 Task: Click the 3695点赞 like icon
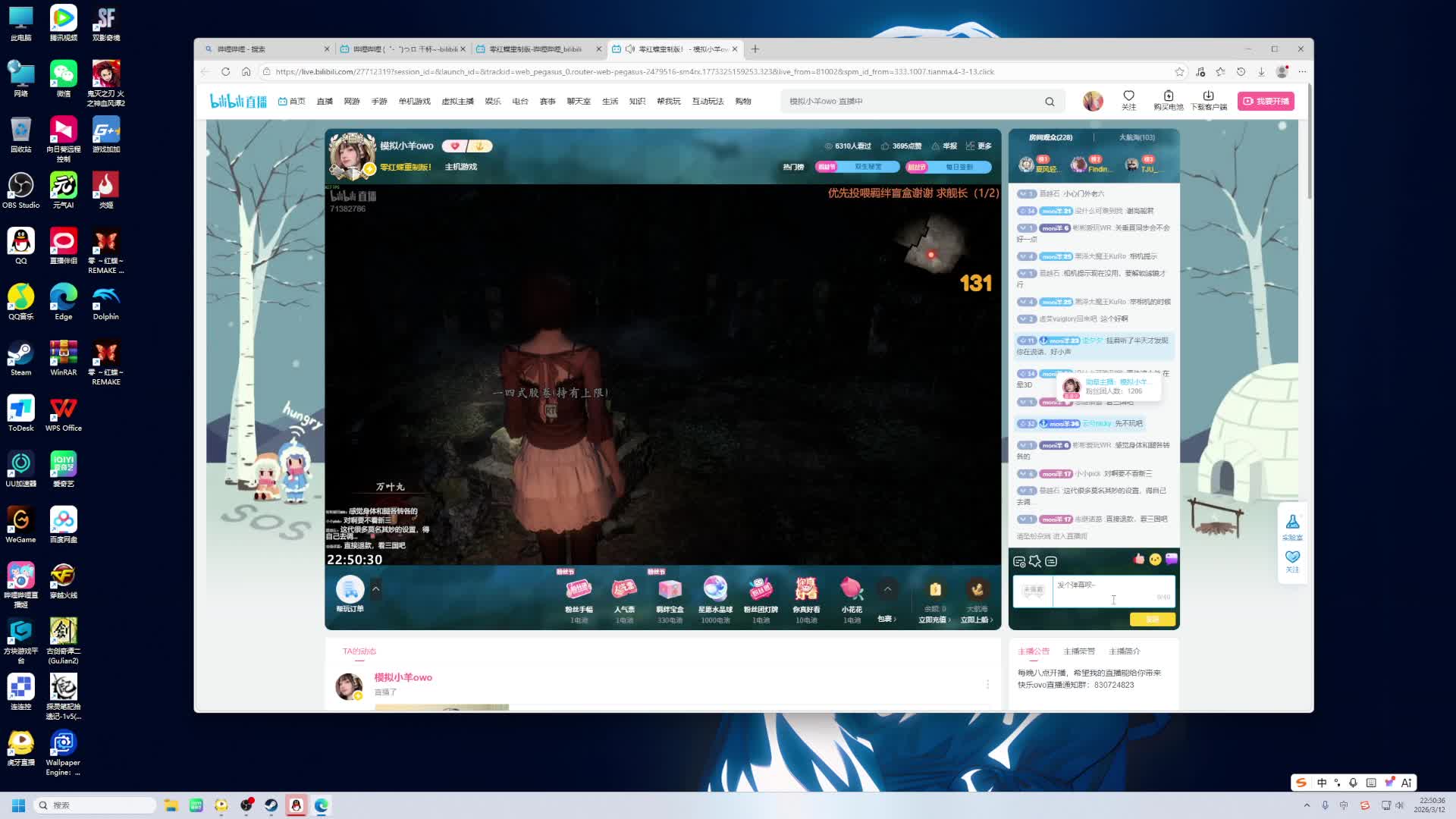(885, 146)
